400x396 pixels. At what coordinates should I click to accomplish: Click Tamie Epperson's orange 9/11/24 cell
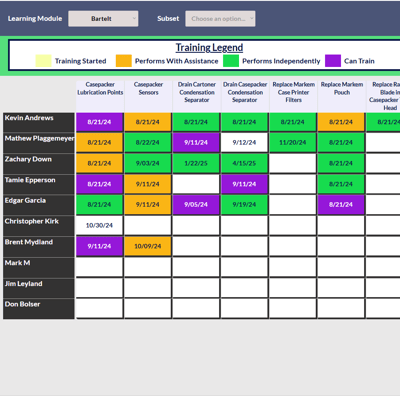(148, 184)
